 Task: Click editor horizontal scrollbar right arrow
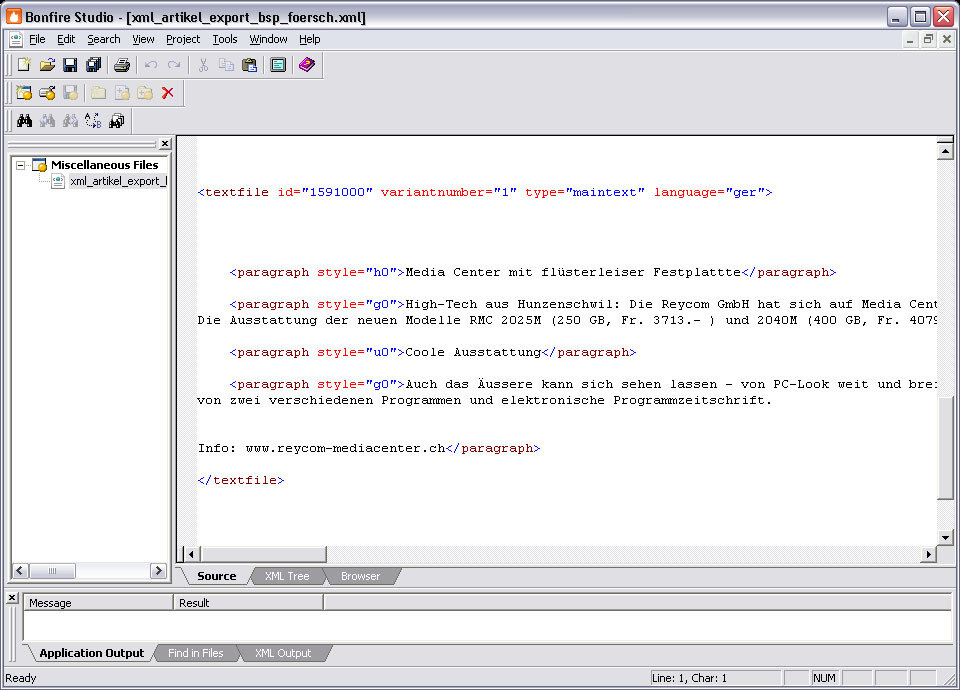(929, 555)
